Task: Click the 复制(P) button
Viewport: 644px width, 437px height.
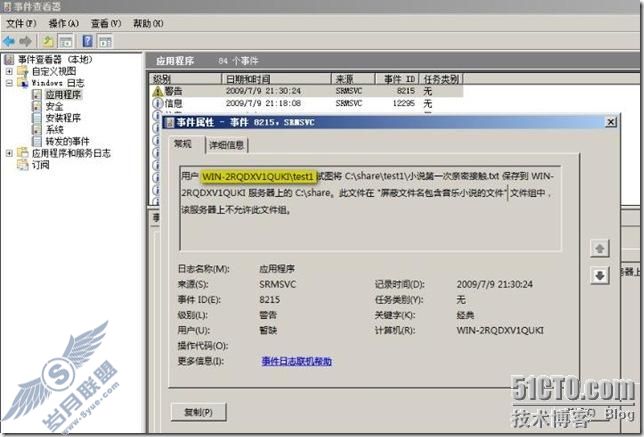Action: (198, 412)
